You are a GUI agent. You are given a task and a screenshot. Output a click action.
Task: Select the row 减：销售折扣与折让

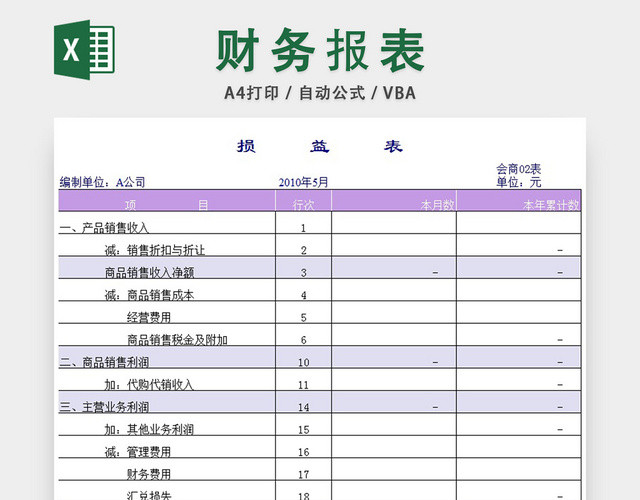tap(320, 245)
